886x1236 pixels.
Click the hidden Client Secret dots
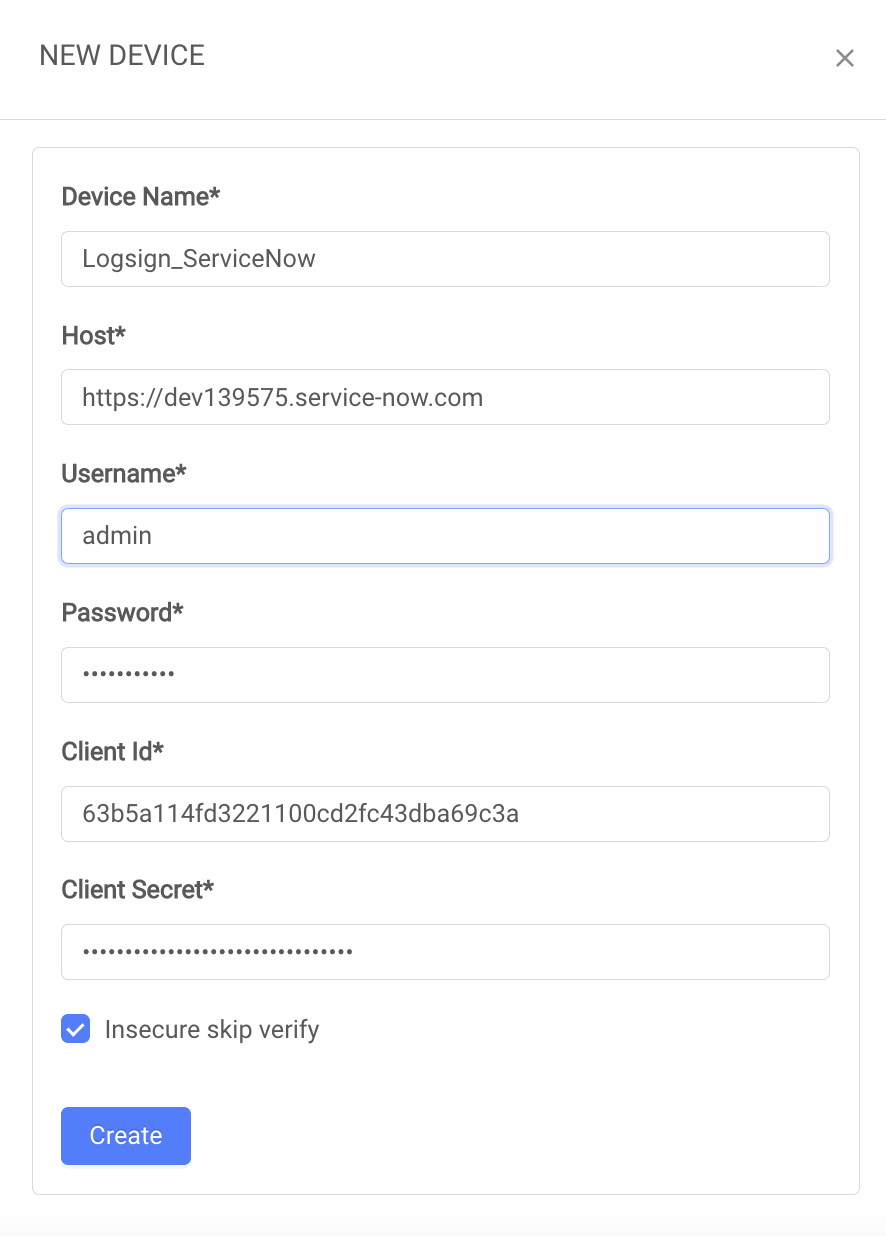pos(212,952)
